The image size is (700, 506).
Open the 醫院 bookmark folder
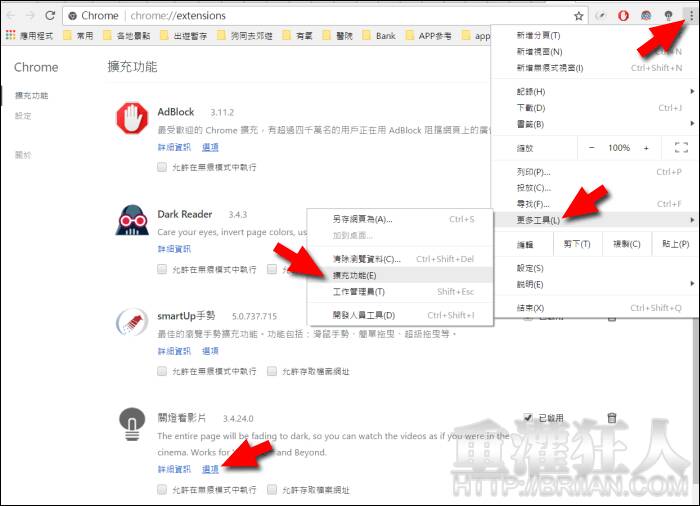pos(338,35)
